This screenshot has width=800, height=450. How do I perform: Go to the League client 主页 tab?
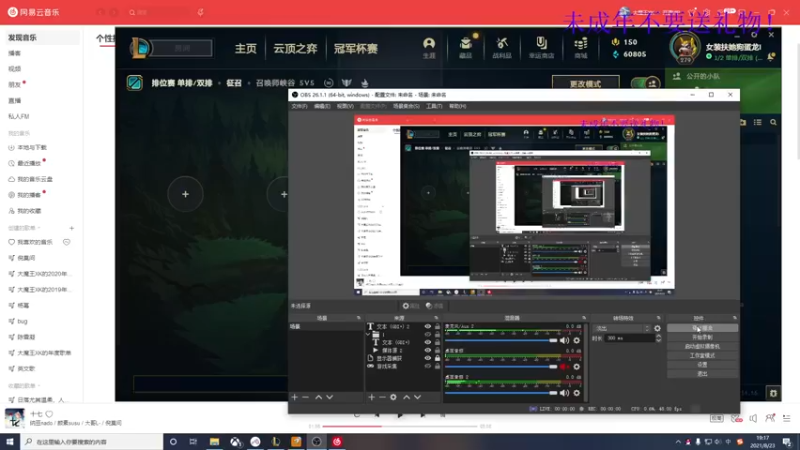point(245,48)
